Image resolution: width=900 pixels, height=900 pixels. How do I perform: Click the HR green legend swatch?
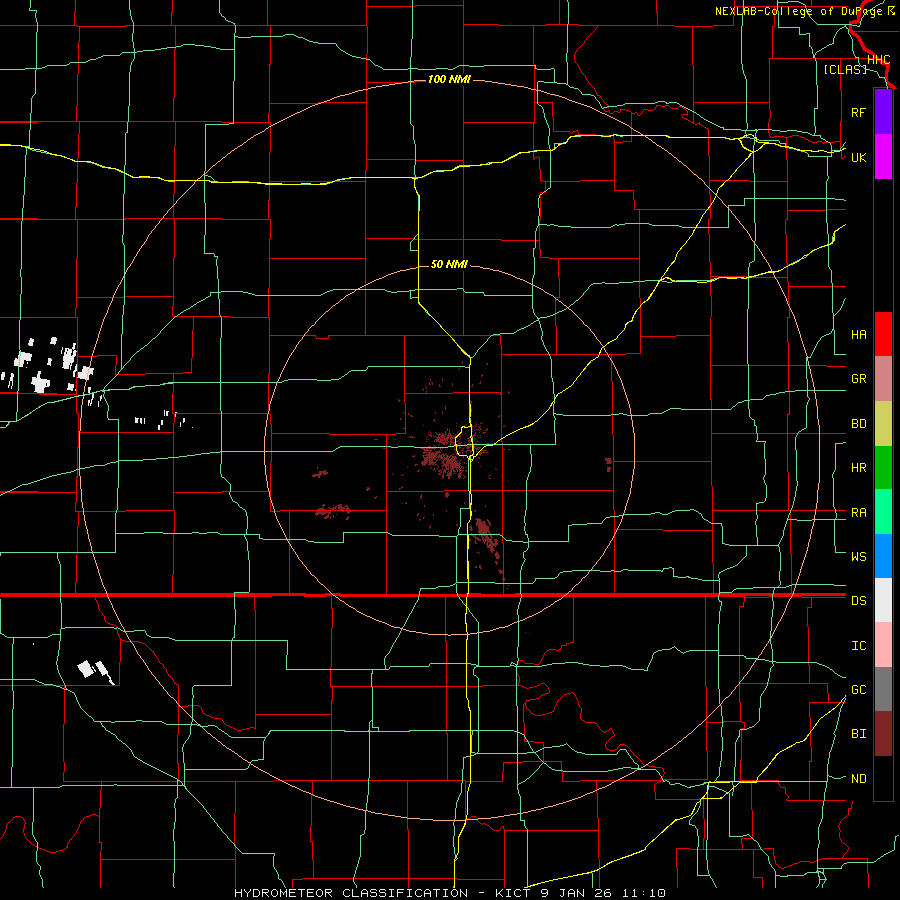(x=883, y=468)
